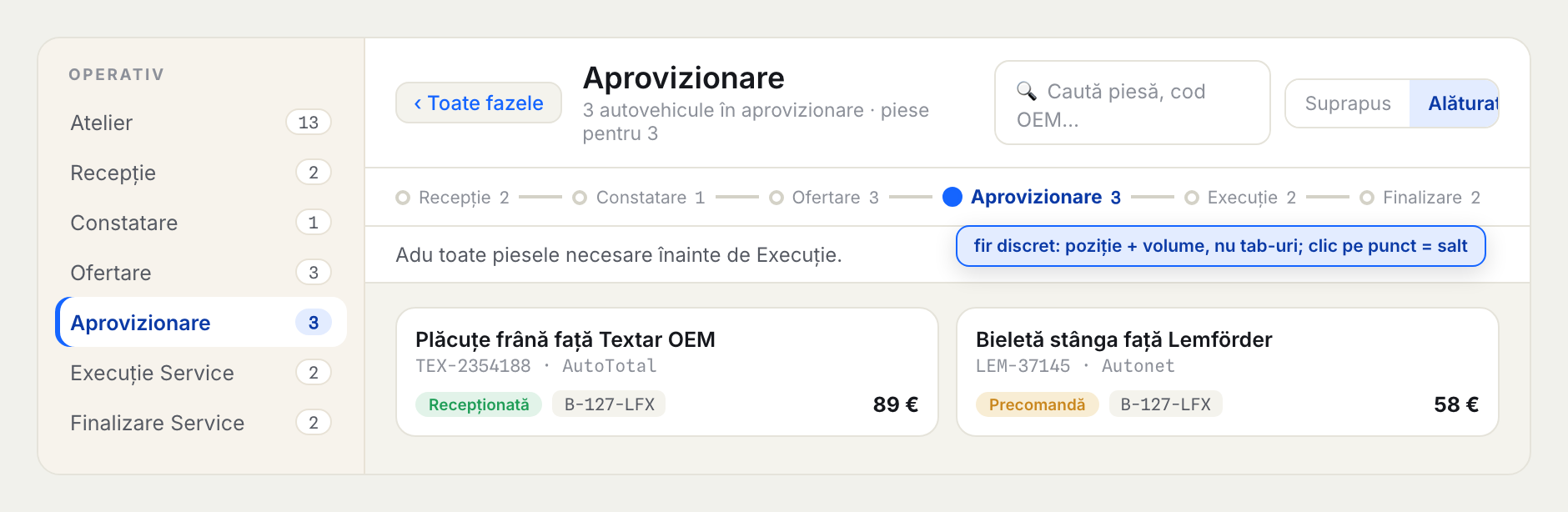The width and height of the screenshot is (1568, 512).
Task: Open Execuție Service sidebar entry
Action: 201,373
